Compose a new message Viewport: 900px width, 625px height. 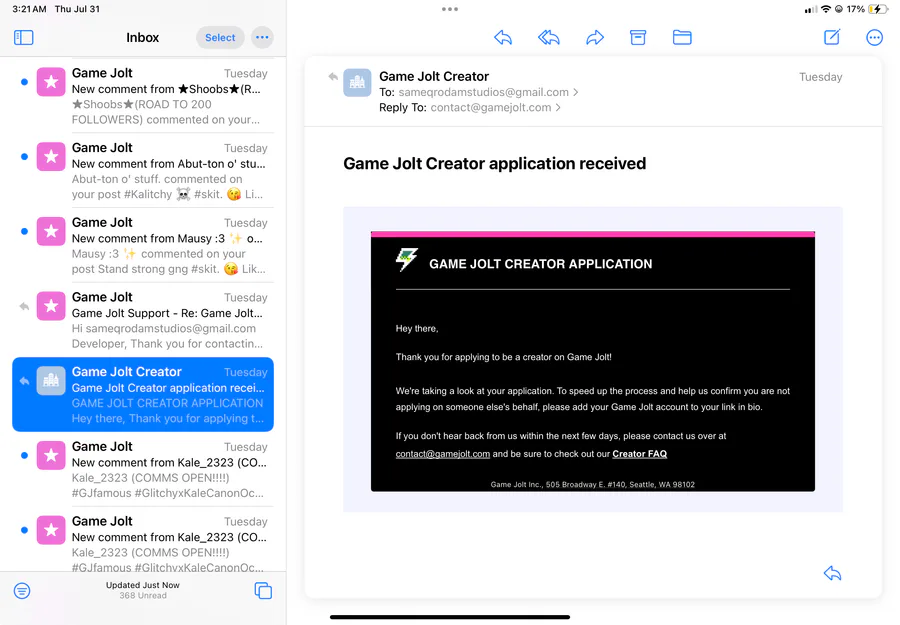(832, 37)
